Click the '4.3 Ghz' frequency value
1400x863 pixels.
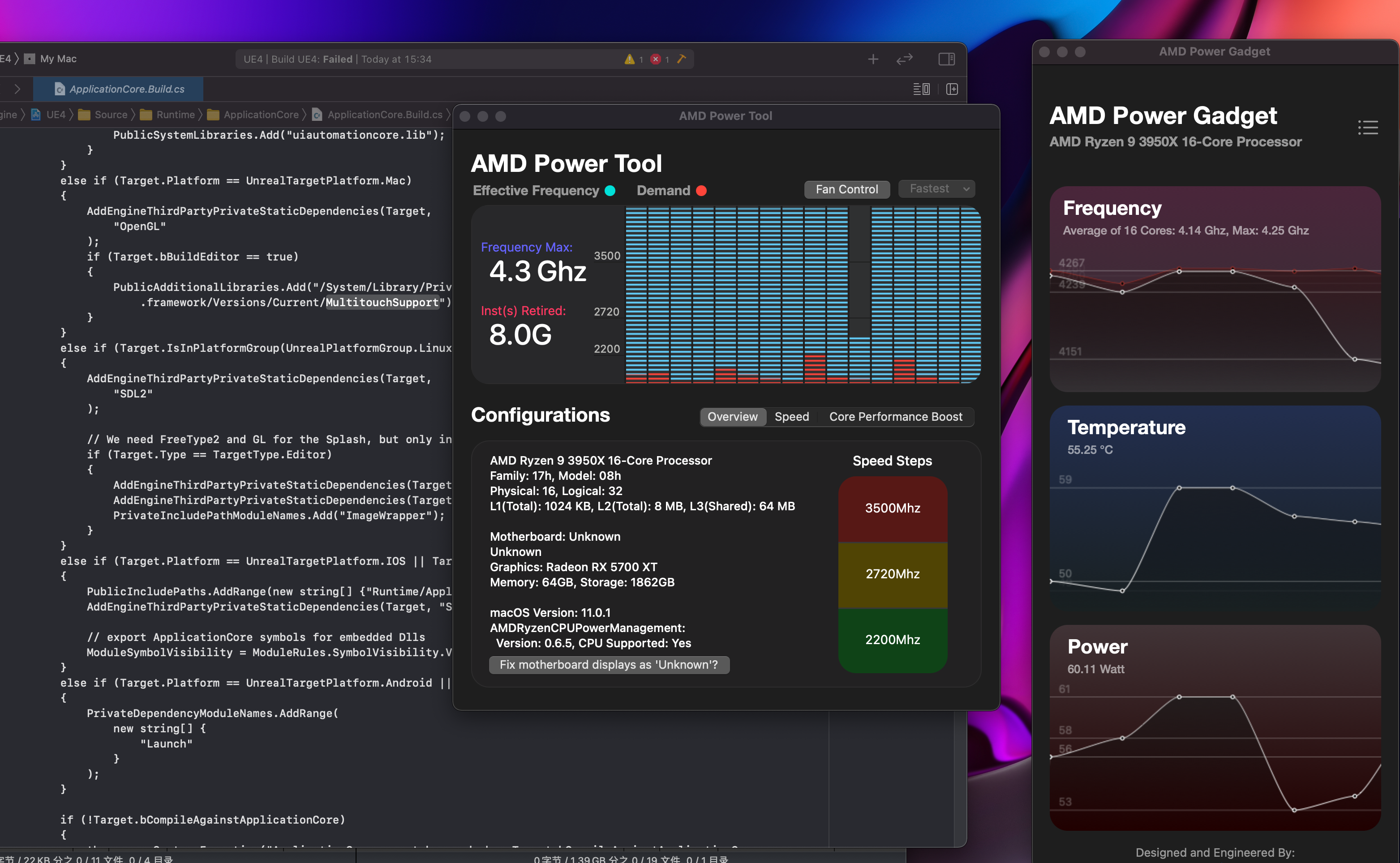click(537, 272)
